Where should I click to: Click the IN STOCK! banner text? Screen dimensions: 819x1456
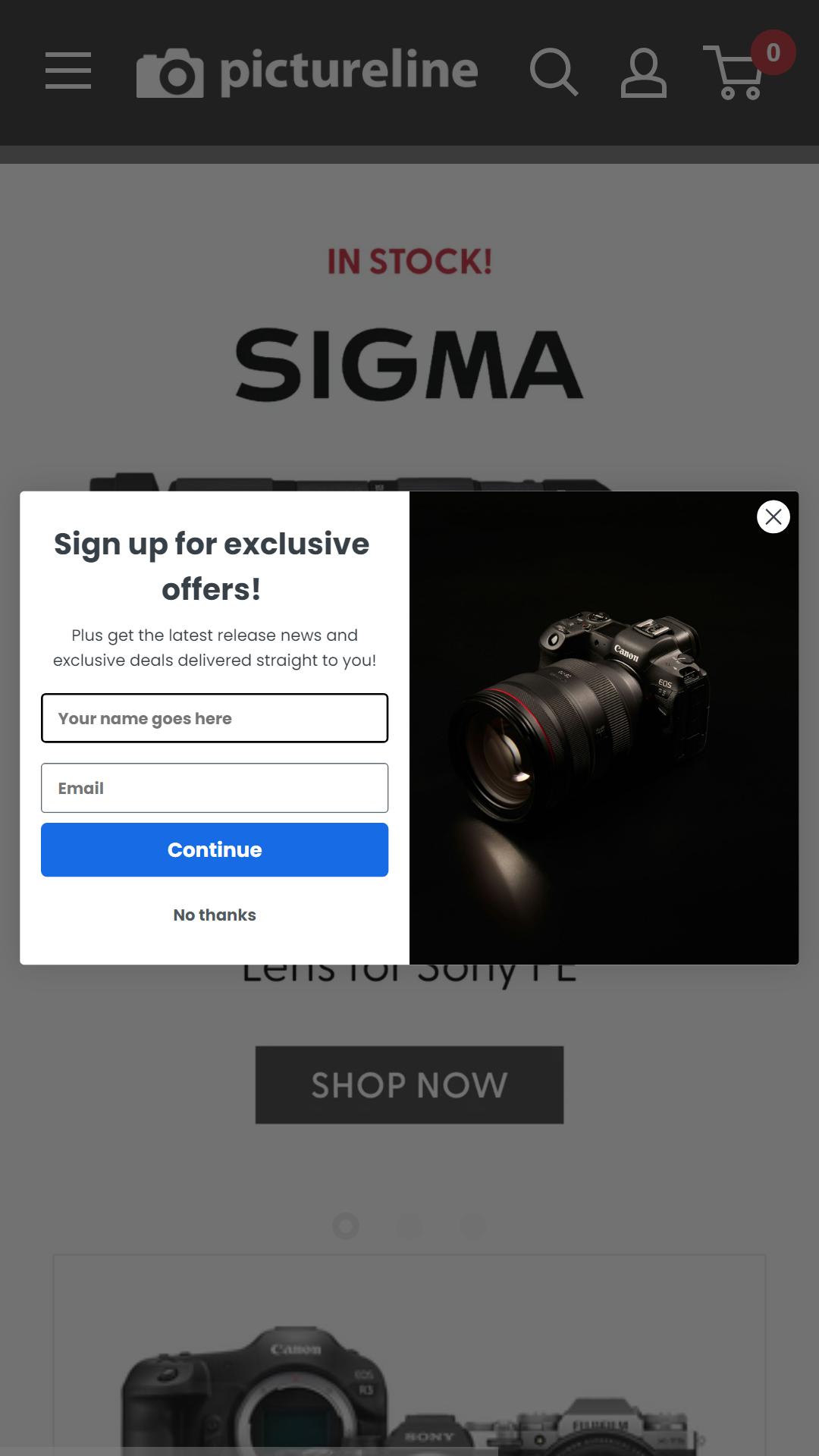point(409,262)
